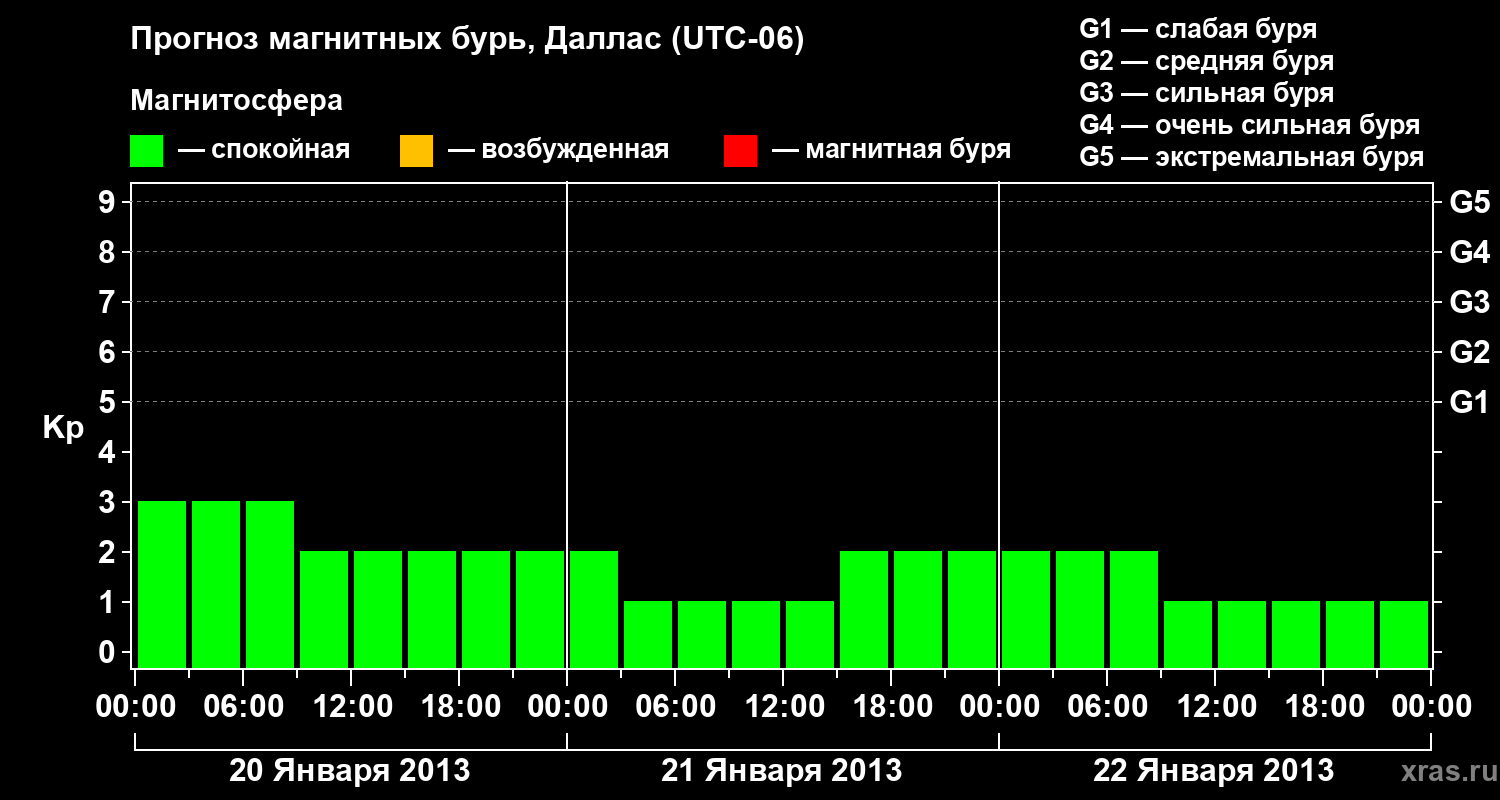Click the 06:00 Kp 3 bar on 20 January
This screenshot has width=1500, height=800.
pos(270,584)
